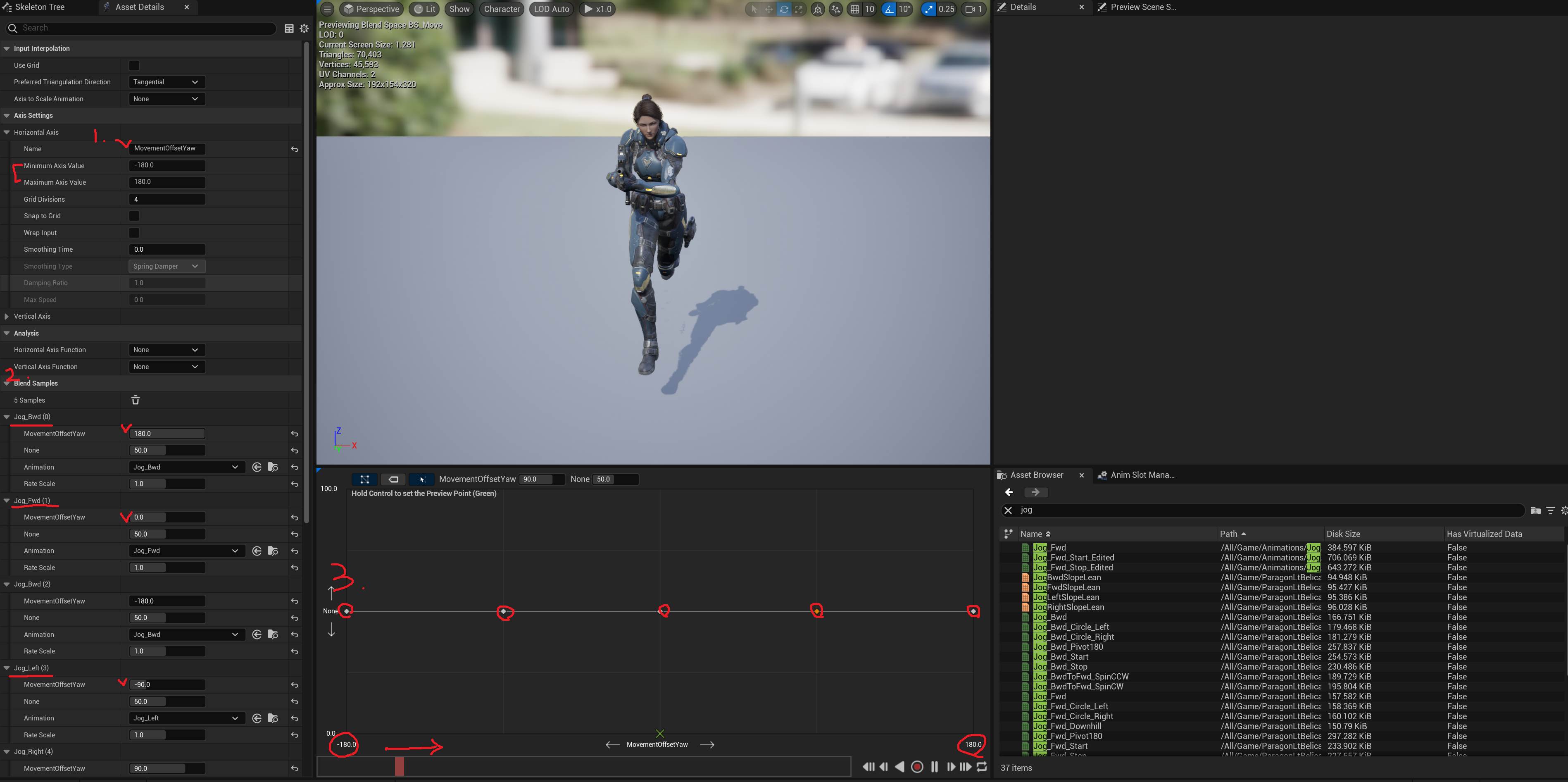Switch to the Asset Details tab

point(139,7)
